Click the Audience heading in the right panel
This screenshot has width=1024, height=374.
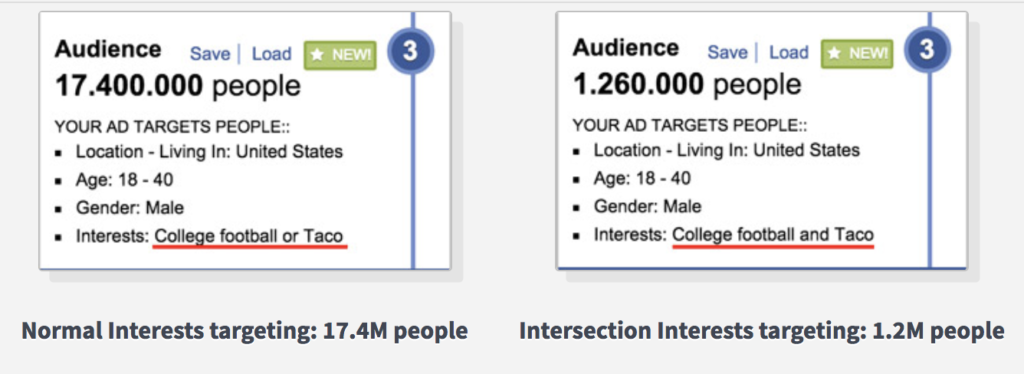(x=626, y=48)
